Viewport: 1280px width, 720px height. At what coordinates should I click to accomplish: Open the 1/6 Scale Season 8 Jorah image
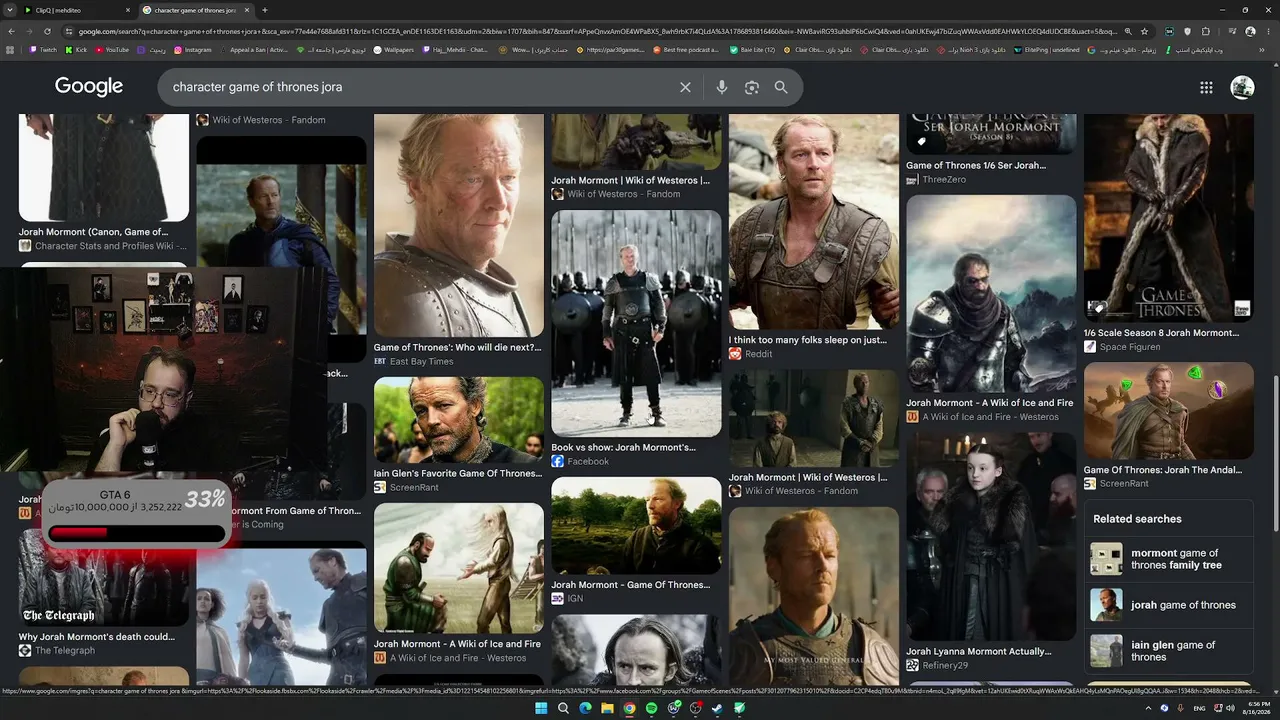pos(1169,218)
